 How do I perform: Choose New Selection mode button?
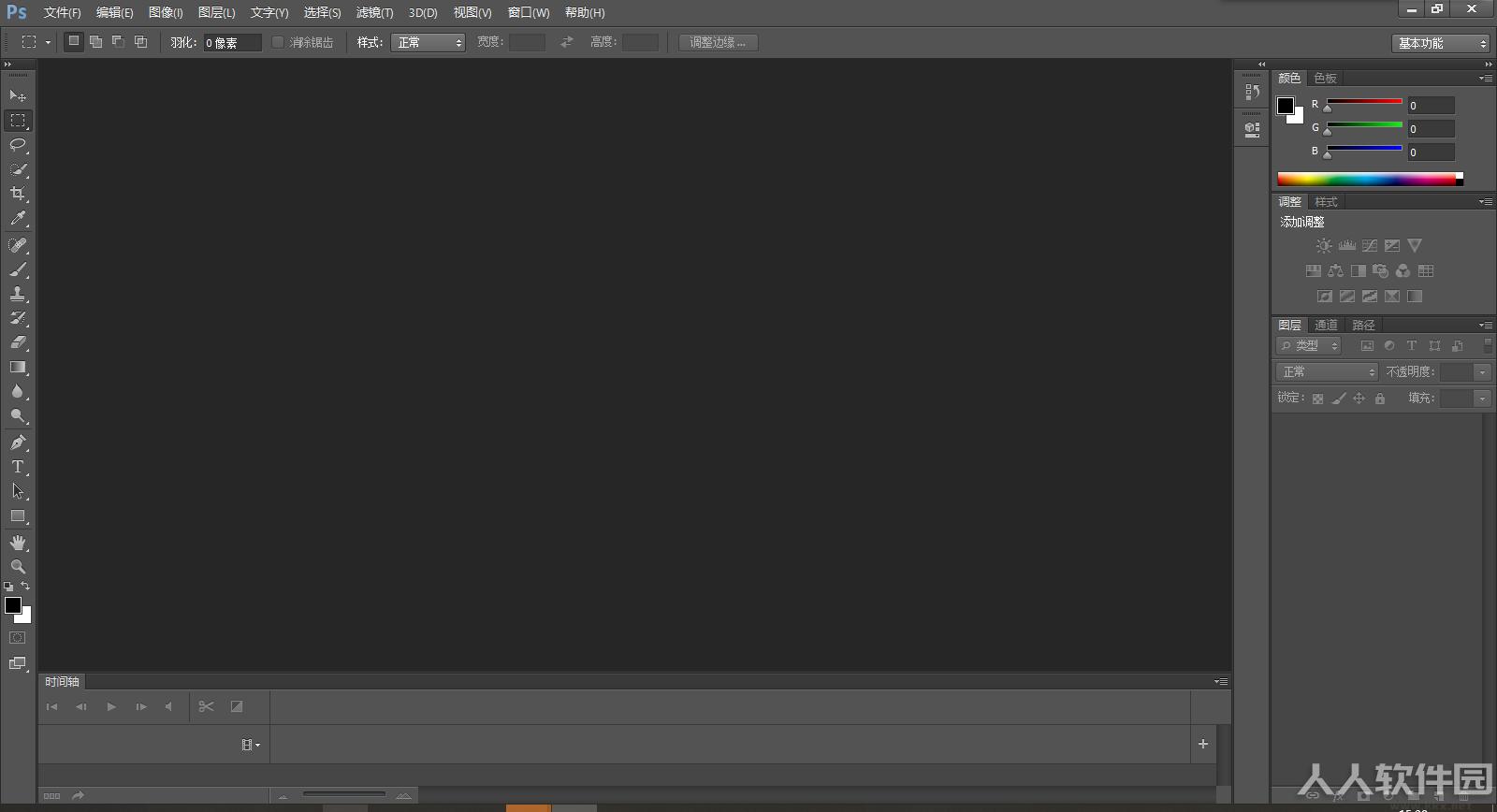(x=74, y=41)
